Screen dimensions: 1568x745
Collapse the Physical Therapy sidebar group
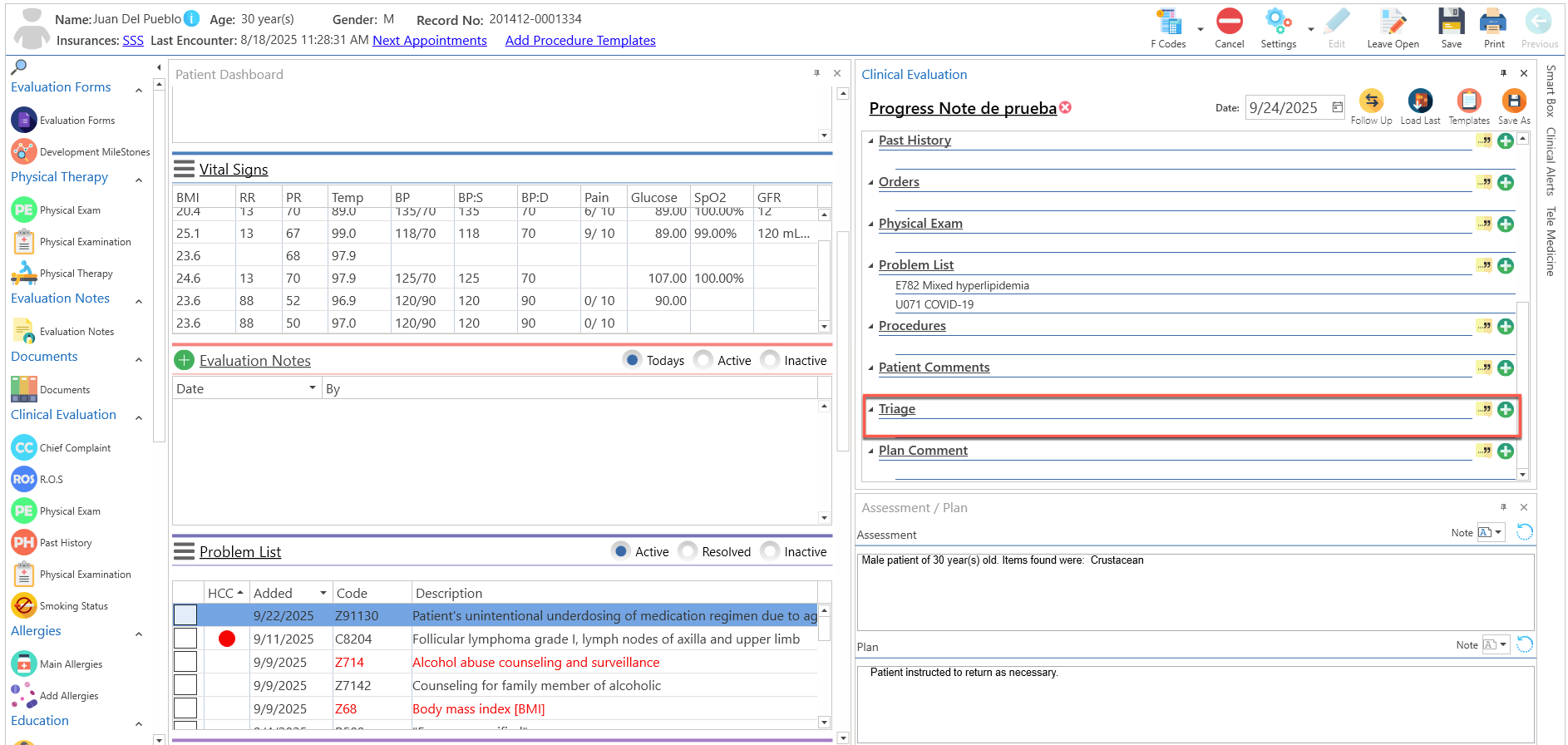pos(139,180)
